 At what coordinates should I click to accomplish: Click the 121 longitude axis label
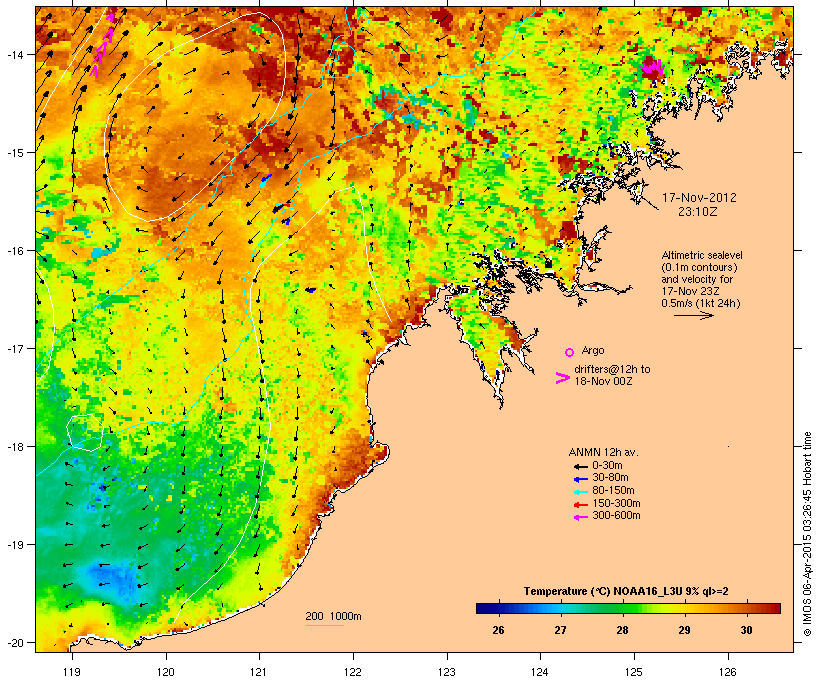coord(259,672)
